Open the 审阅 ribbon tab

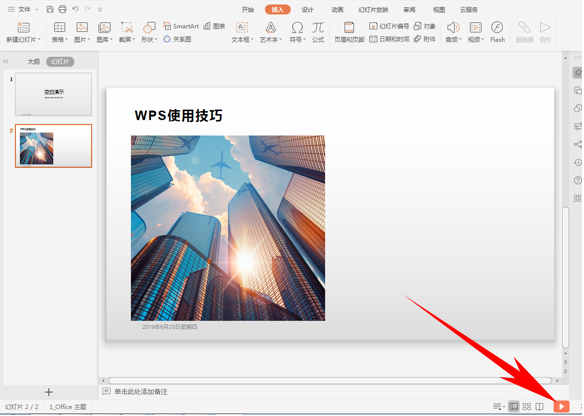[409, 10]
